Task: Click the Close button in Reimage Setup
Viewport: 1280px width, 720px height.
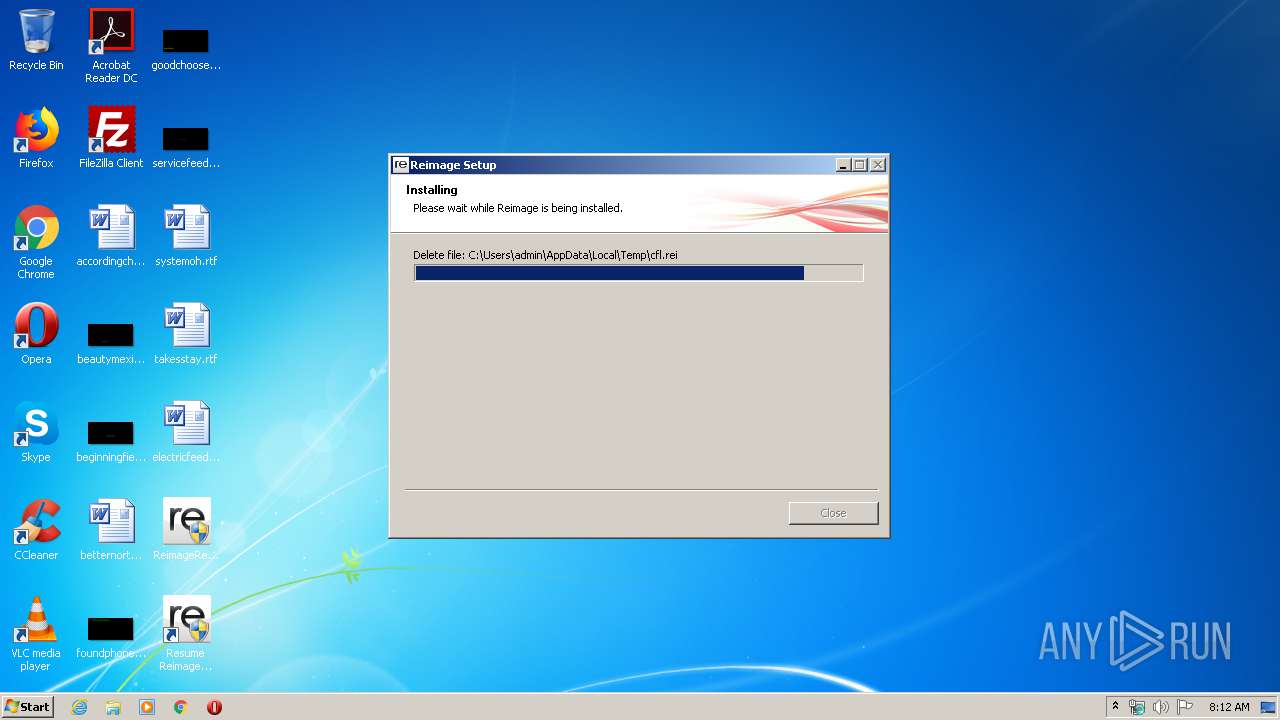Action: coord(833,513)
